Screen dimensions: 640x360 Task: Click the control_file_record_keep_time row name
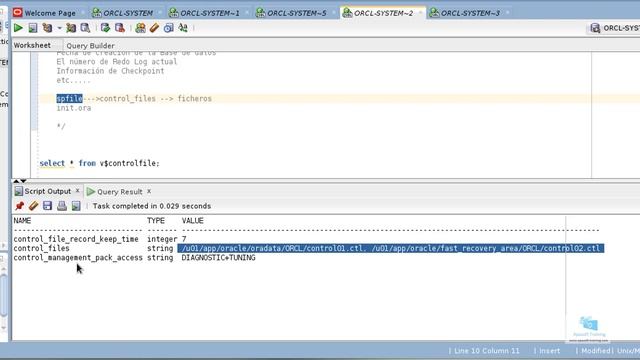(76, 239)
